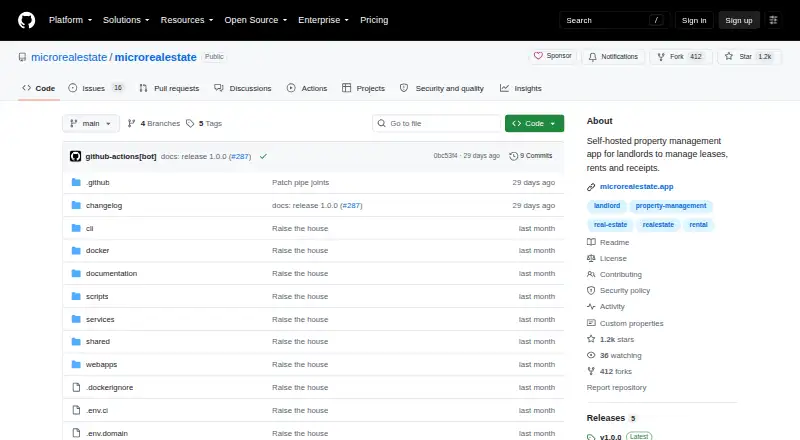Expand the Resources dropdown
Viewport: 800px width, 440px height.
tap(187, 20)
